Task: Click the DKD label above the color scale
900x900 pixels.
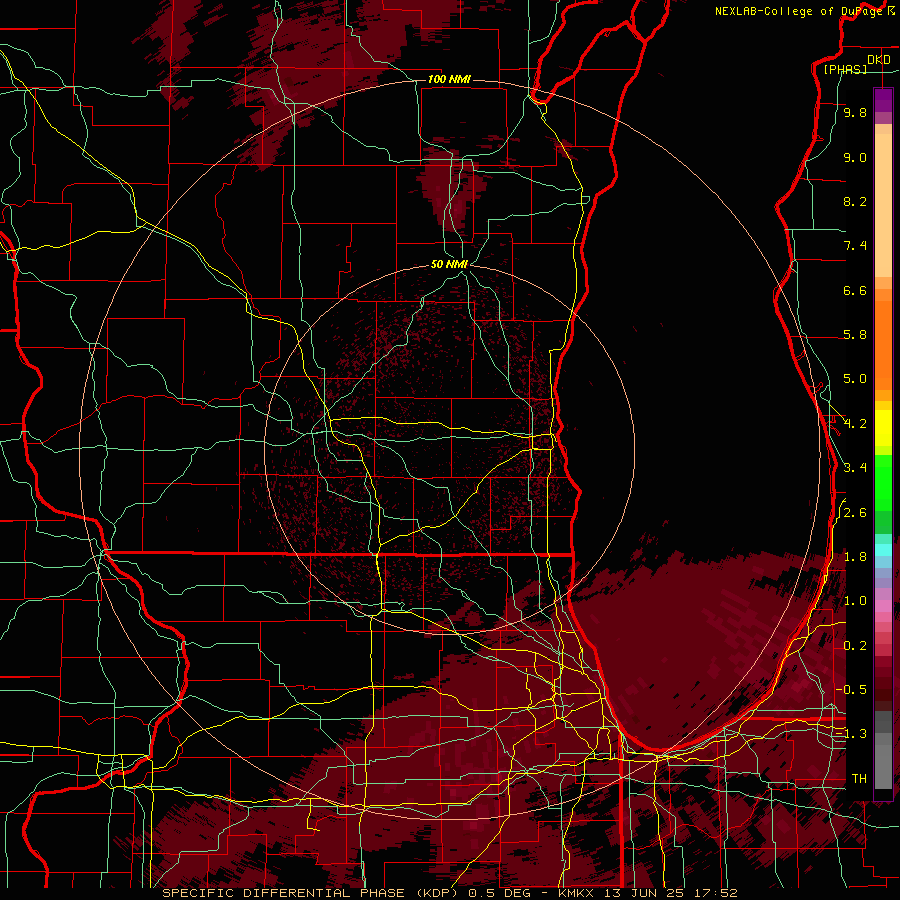Action: (x=878, y=60)
